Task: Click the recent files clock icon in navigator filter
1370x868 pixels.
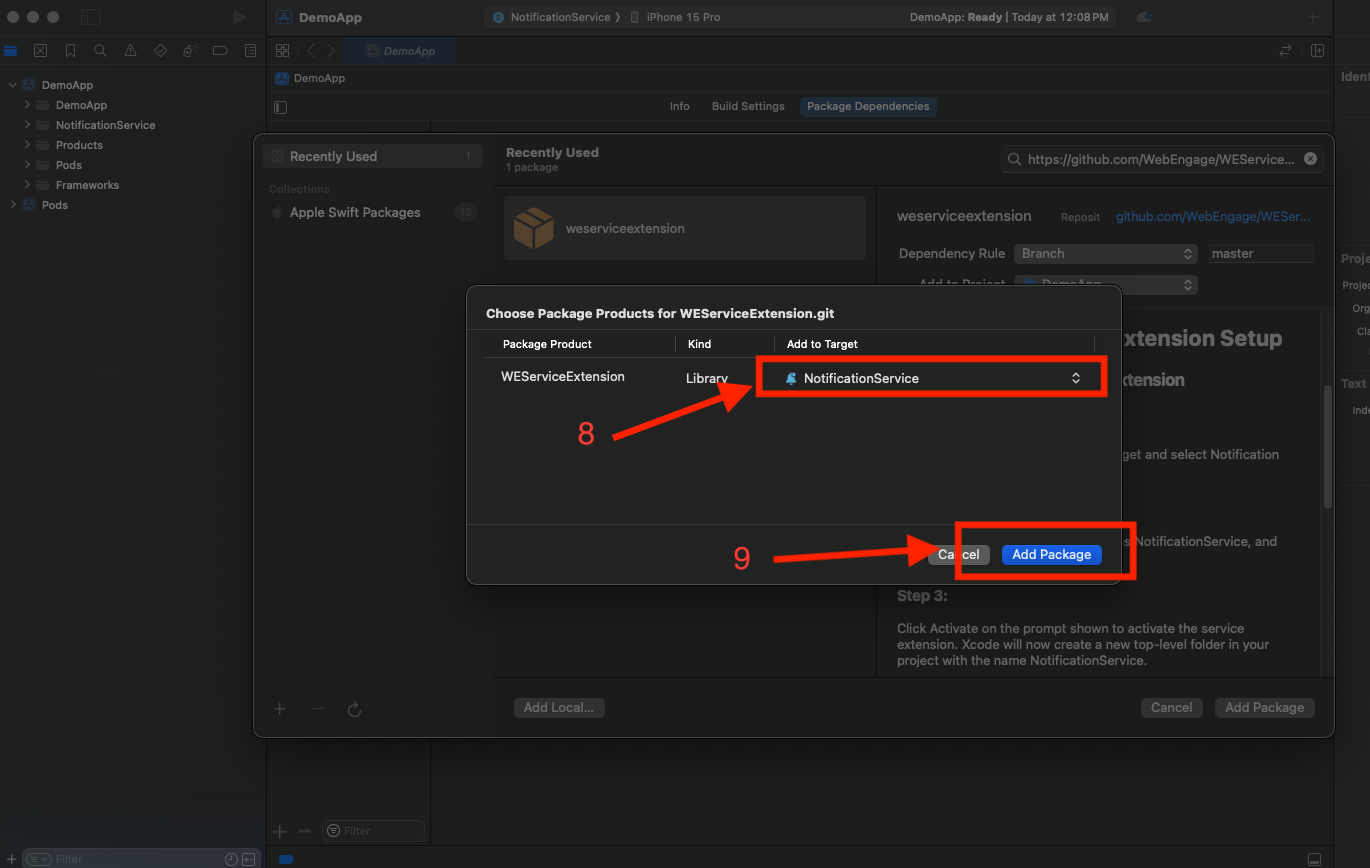Action: (231, 859)
